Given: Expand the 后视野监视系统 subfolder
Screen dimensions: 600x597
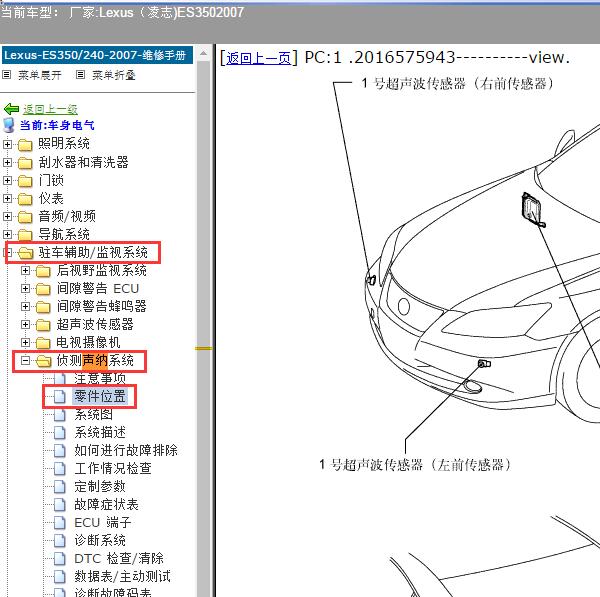Looking at the screenshot, I should [x=25, y=271].
